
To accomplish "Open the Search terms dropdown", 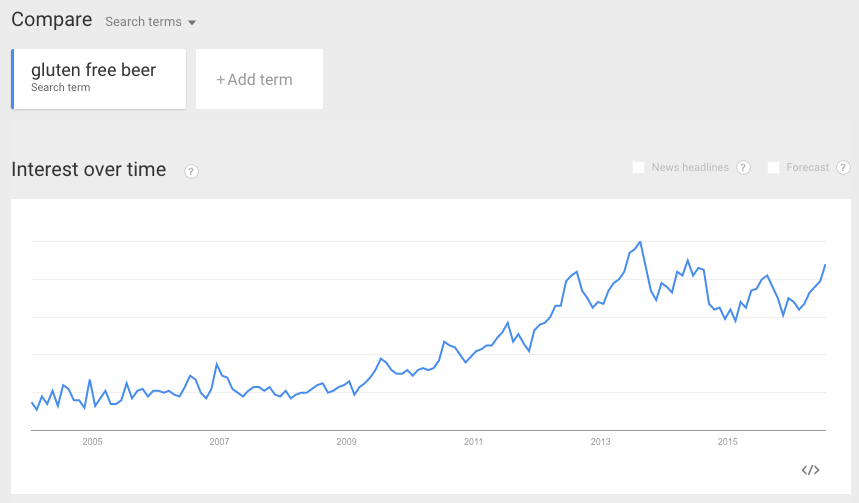I will pyautogui.click(x=150, y=22).
